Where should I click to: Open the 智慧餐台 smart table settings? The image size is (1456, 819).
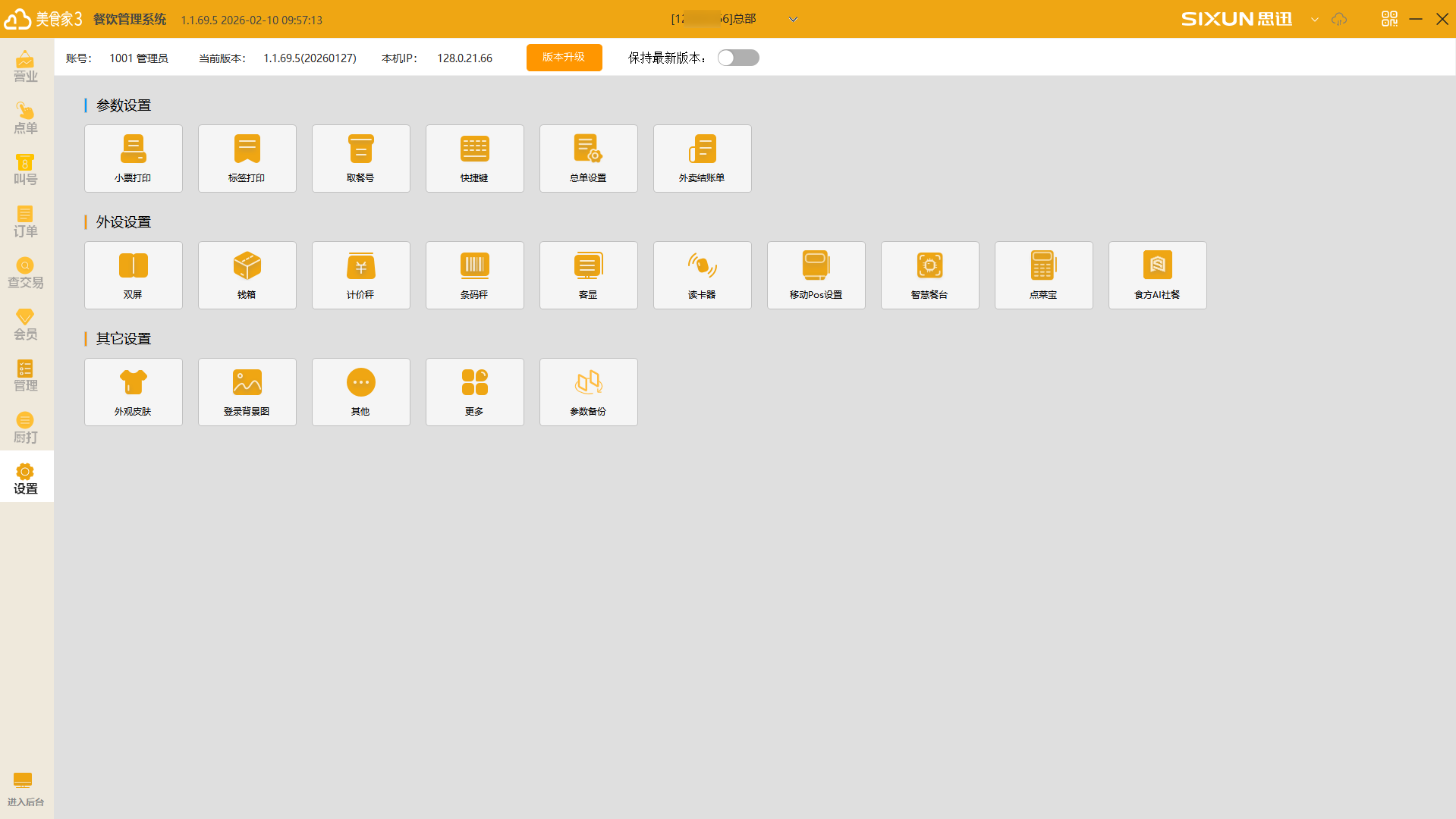(x=930, y=275)
